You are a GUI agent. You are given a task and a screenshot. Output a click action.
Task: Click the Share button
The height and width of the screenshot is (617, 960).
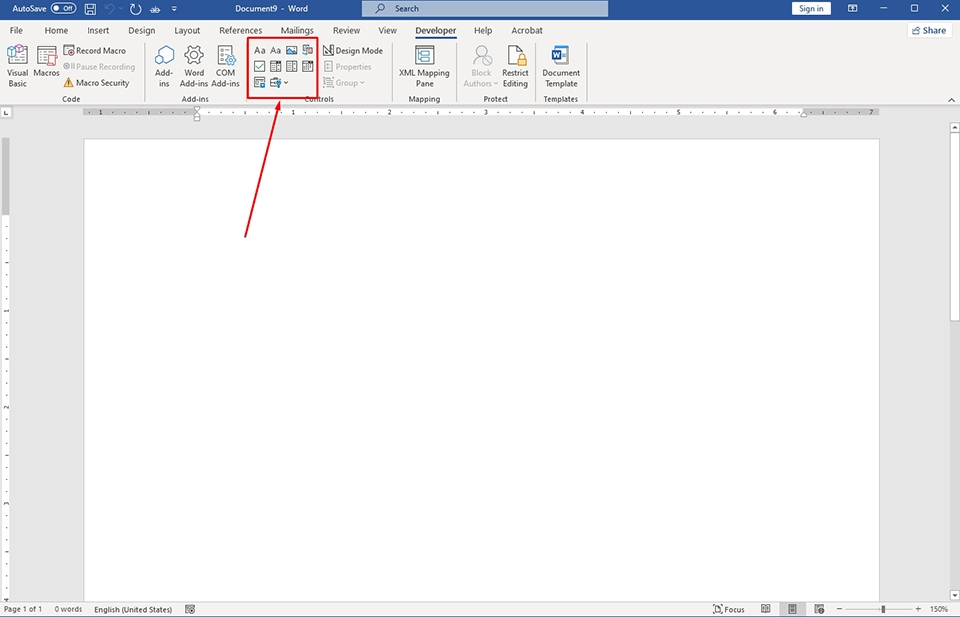[929, 30]
